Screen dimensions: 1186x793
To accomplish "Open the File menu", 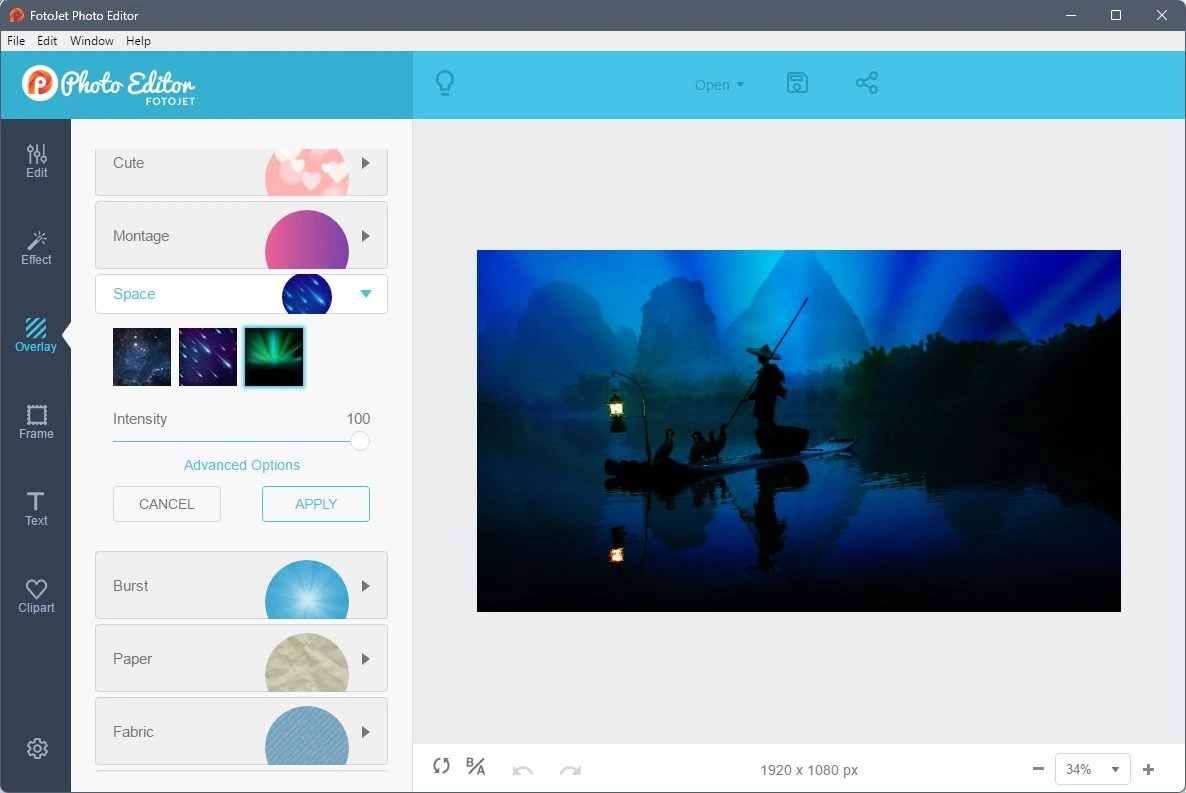I will click(x=16, y=41).
